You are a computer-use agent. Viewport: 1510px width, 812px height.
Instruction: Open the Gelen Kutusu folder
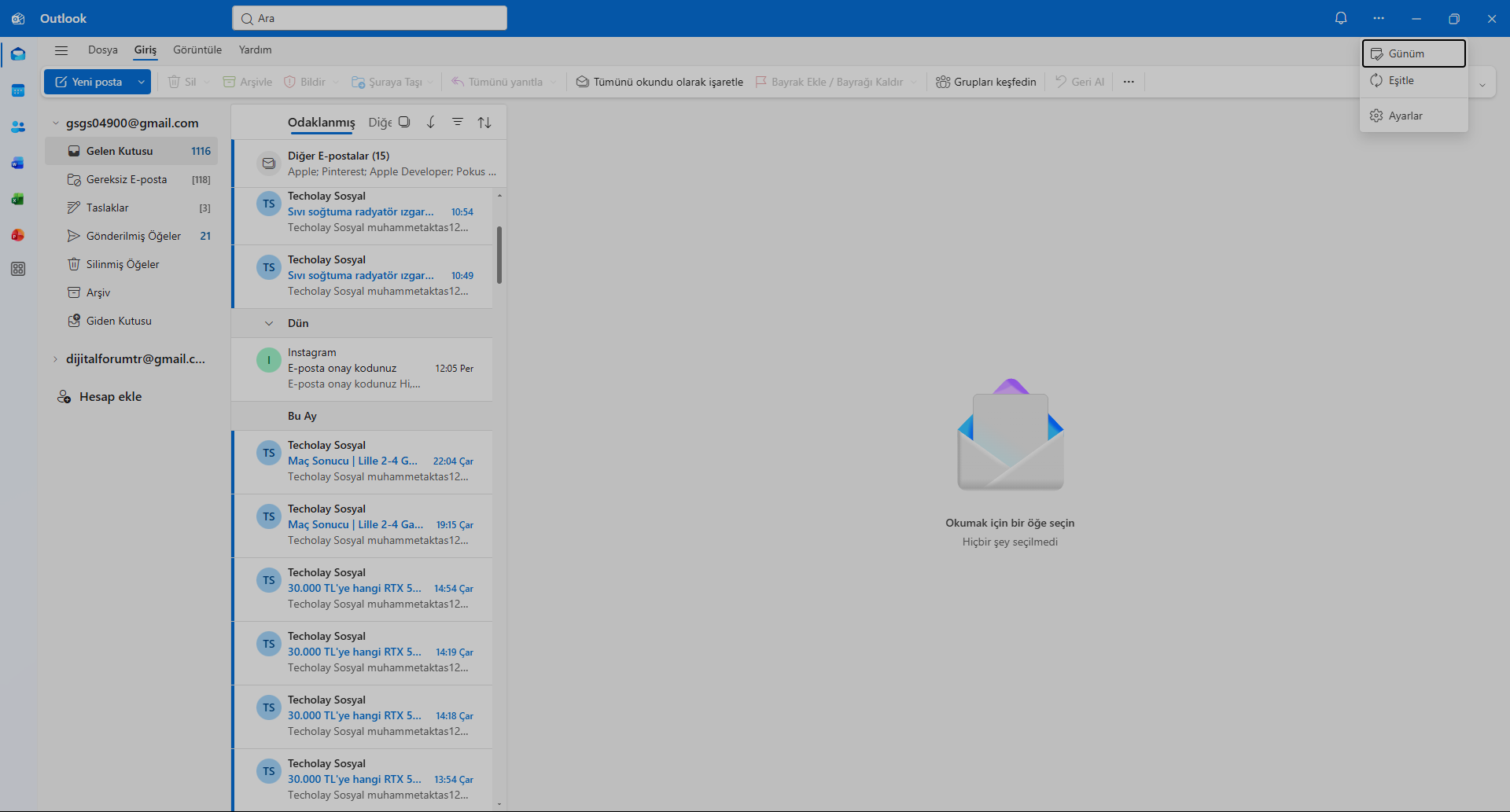point(131,151)
